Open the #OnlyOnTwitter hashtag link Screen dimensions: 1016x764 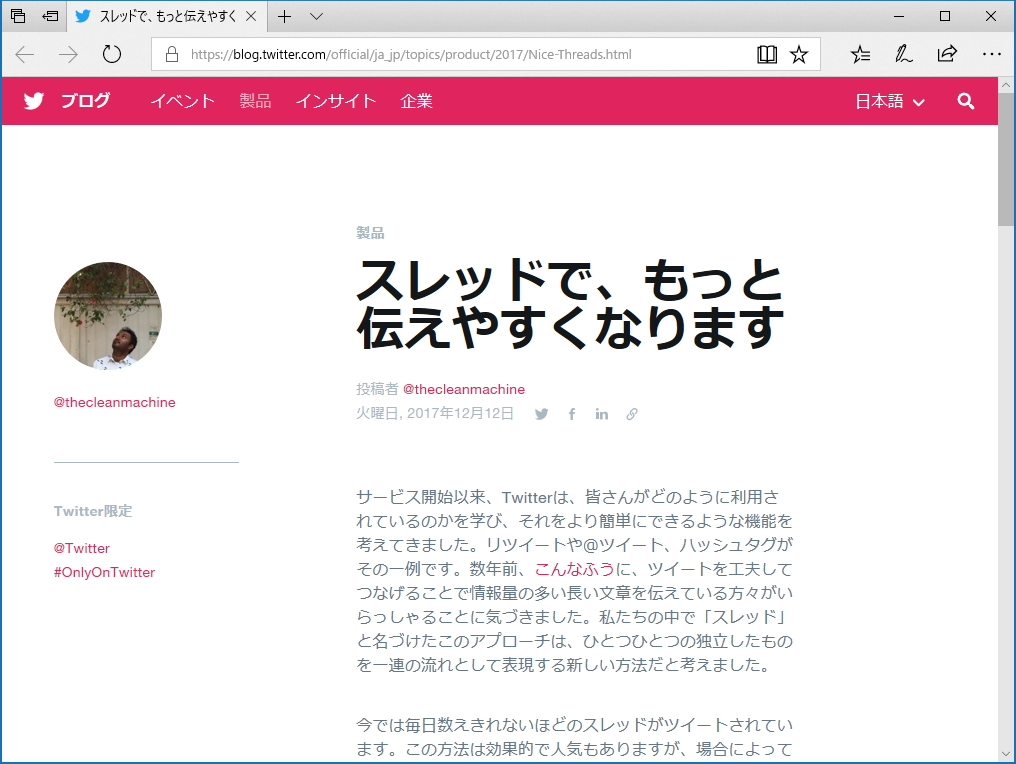[x=104, y=572]
